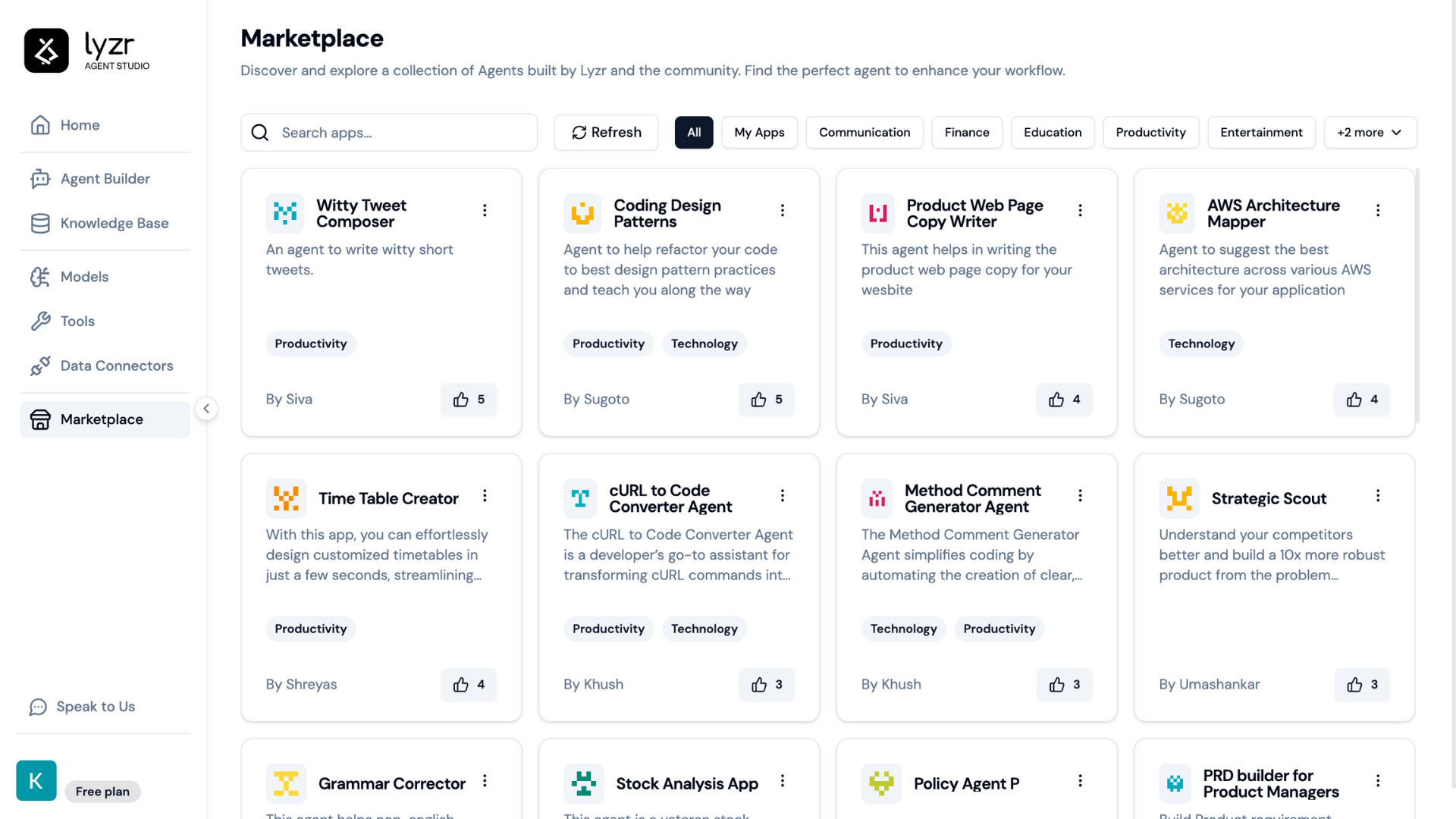The width and height of the screenshot is (1456, 819).
Task: Open options menu on Strategic Scout card
Action: [x=1379, y=496]
